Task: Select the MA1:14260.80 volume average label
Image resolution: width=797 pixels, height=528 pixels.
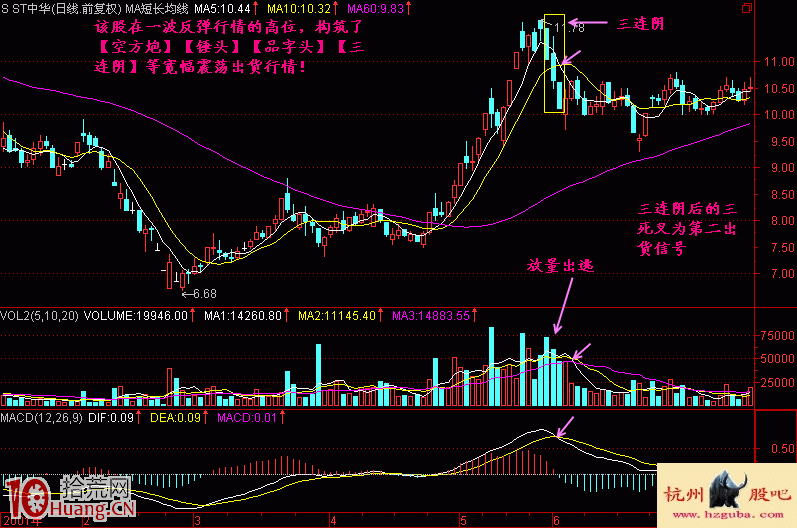Action: pos(243,316)
